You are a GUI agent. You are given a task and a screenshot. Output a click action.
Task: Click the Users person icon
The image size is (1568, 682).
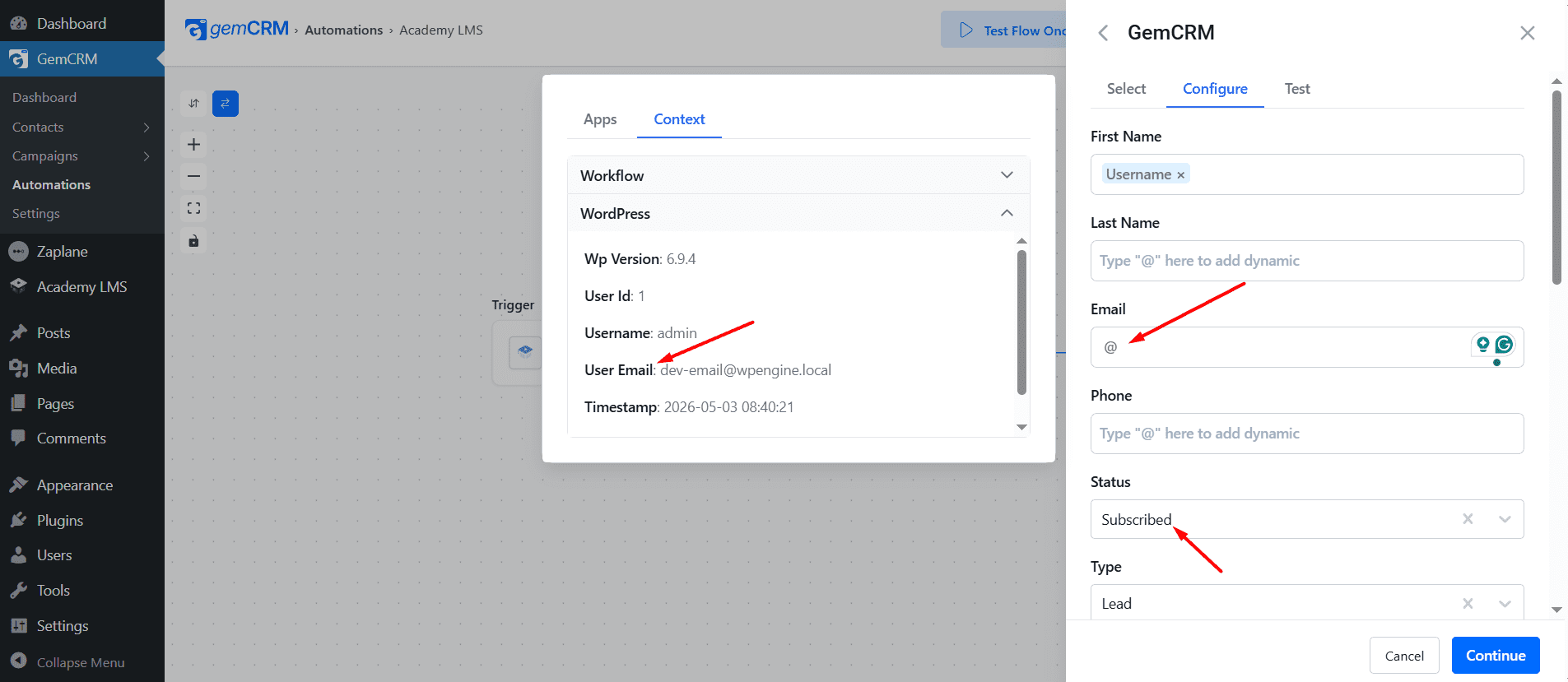coord(18,555)
